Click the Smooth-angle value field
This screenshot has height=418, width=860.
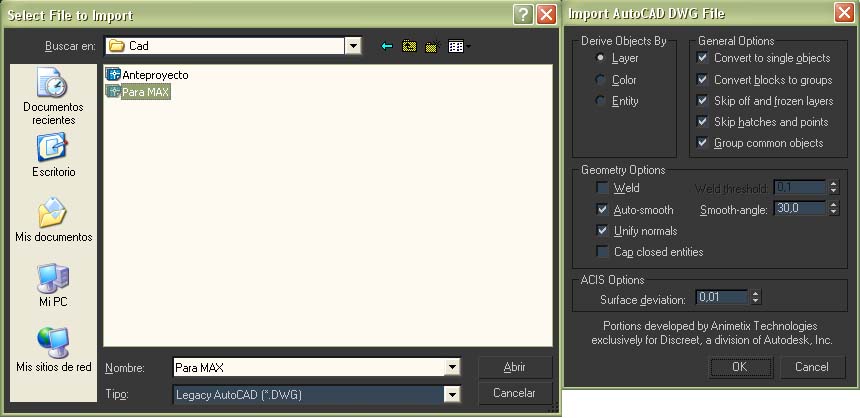(x=800, y=208)
